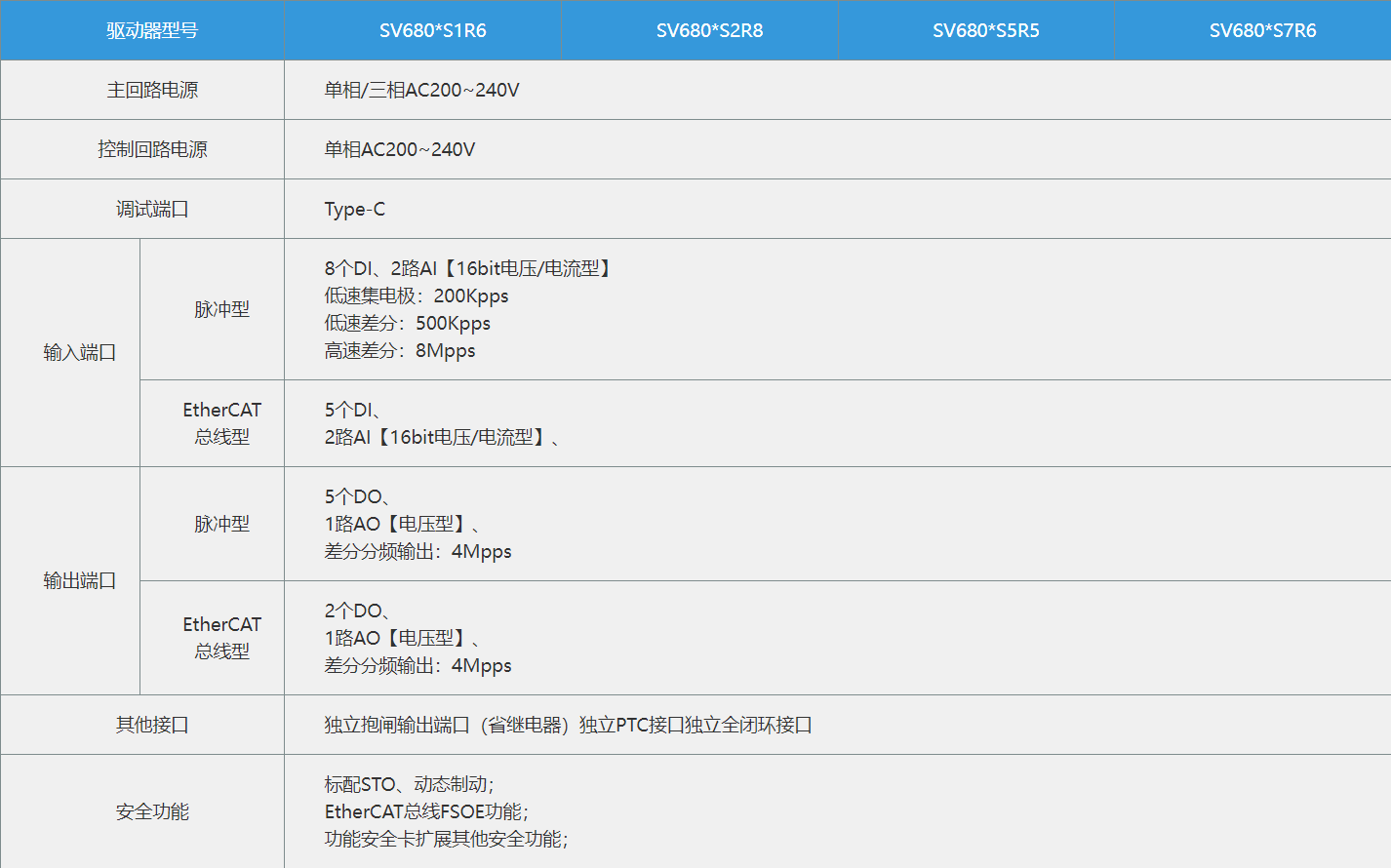The image size is (1391, 868).
Task: Select the 单相/三相AC200~240V value text
Action: pyautogui.click(x=421, y=90)
